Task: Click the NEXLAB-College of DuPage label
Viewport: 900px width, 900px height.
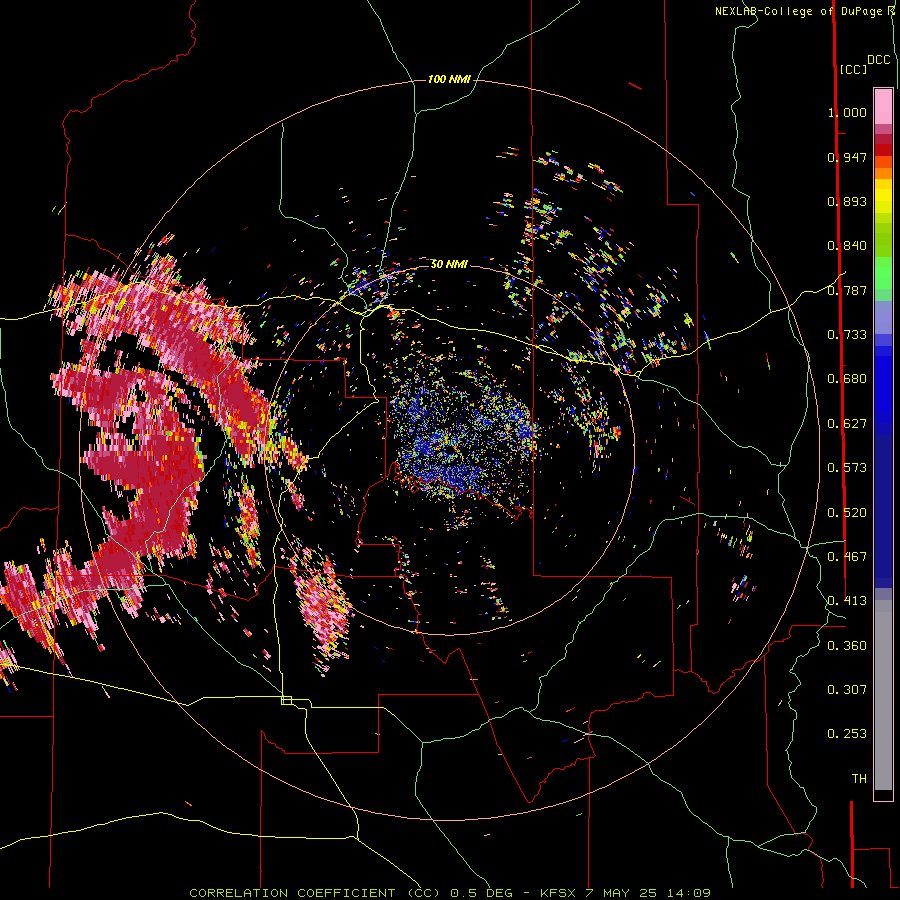Action: [x=798, y=11]
